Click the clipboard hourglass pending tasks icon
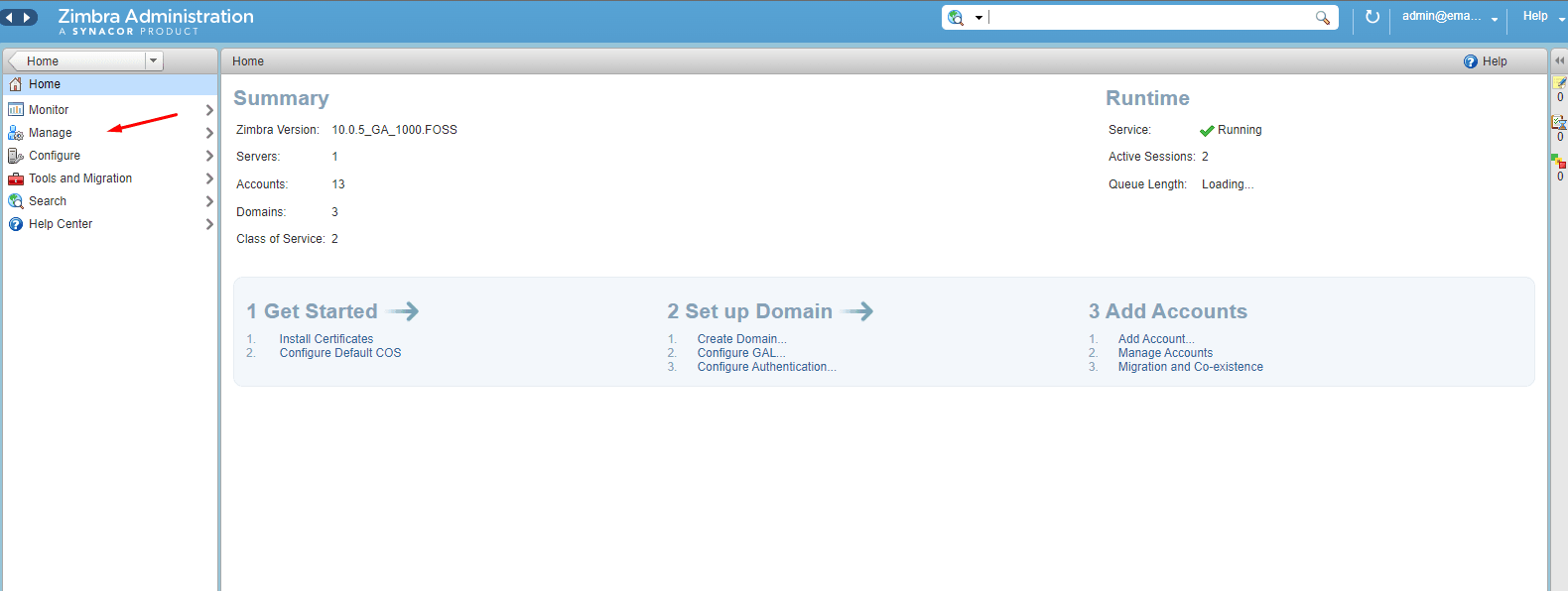Image resolution: width=1568 pixels, height=591 pixels. [1560, 123]
